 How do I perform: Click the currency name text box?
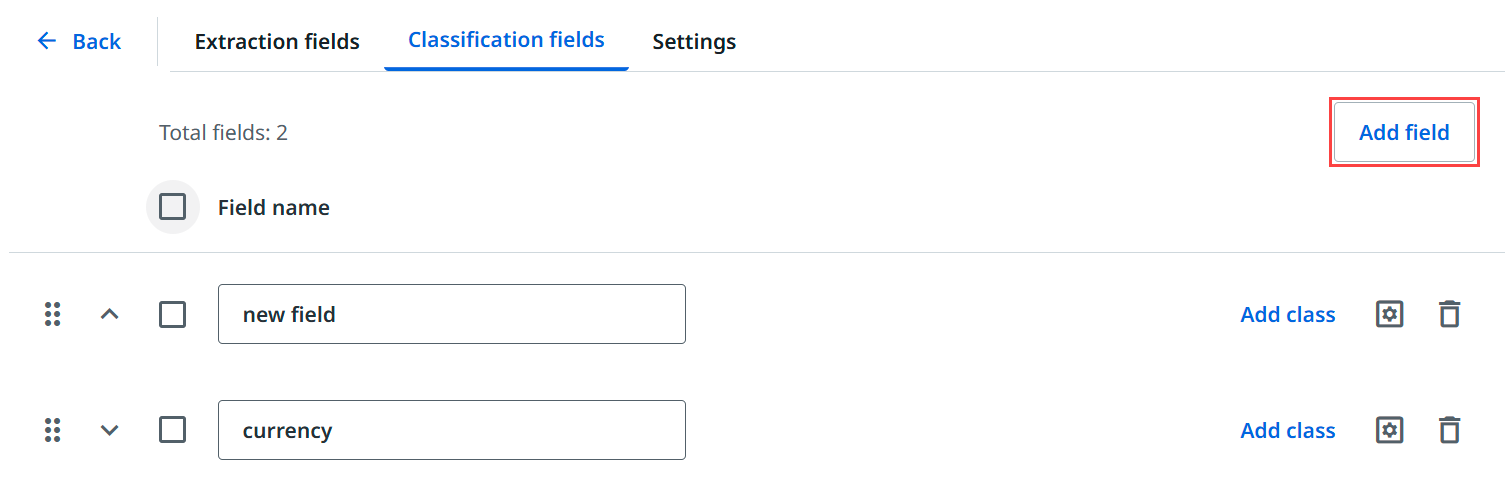(451, 430)
